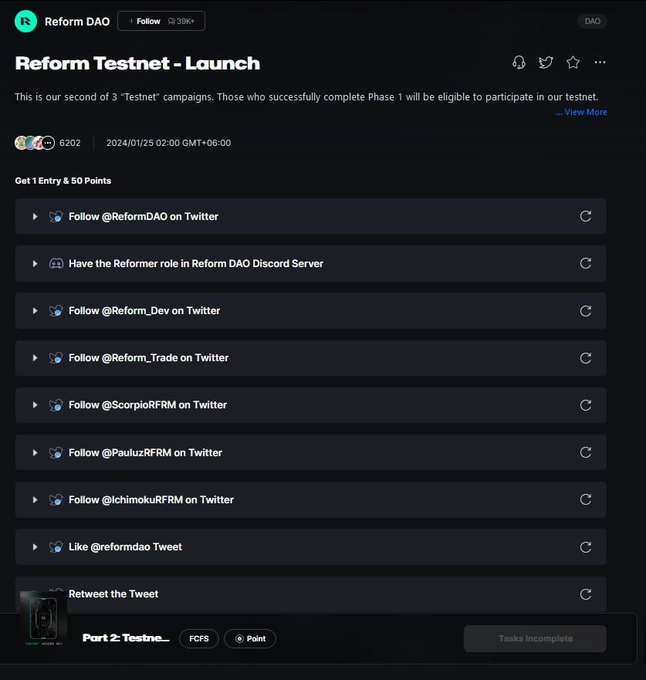Expand the Like @reformdao Tweet arrow
Screen dimensions: 646x680
(x=35, y=547)
